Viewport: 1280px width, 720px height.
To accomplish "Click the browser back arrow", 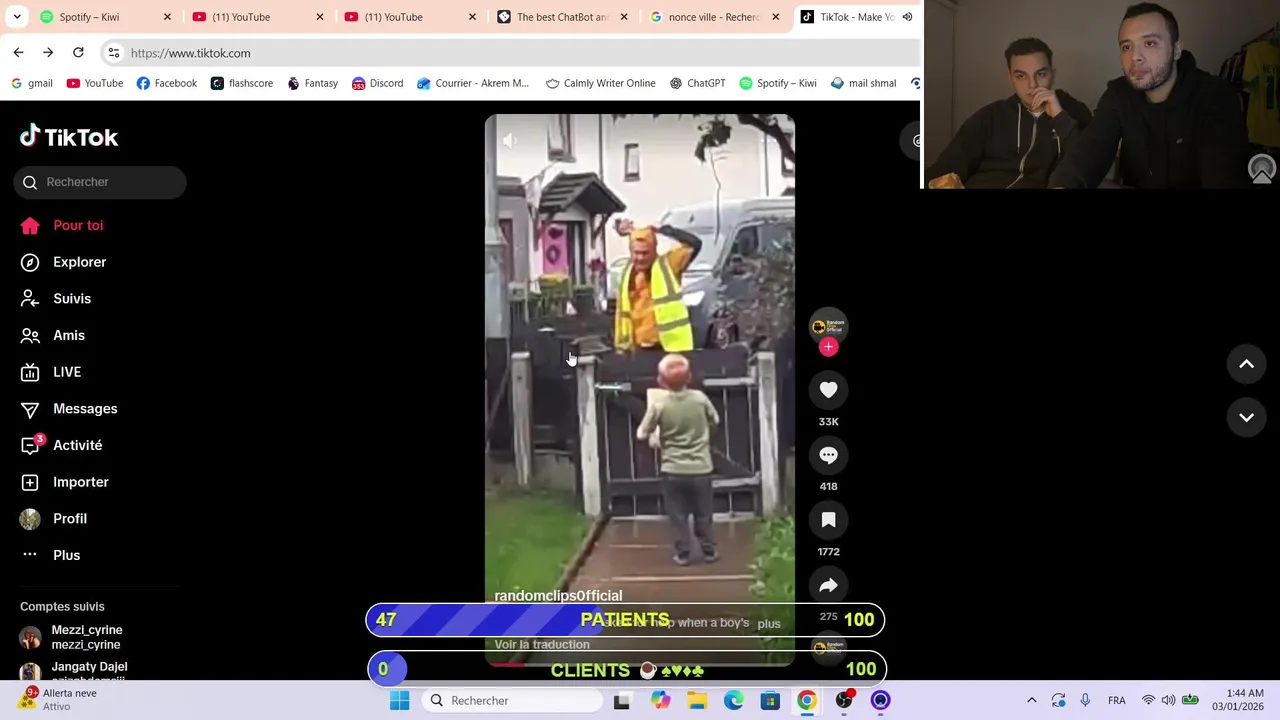I will pos(18,52).
